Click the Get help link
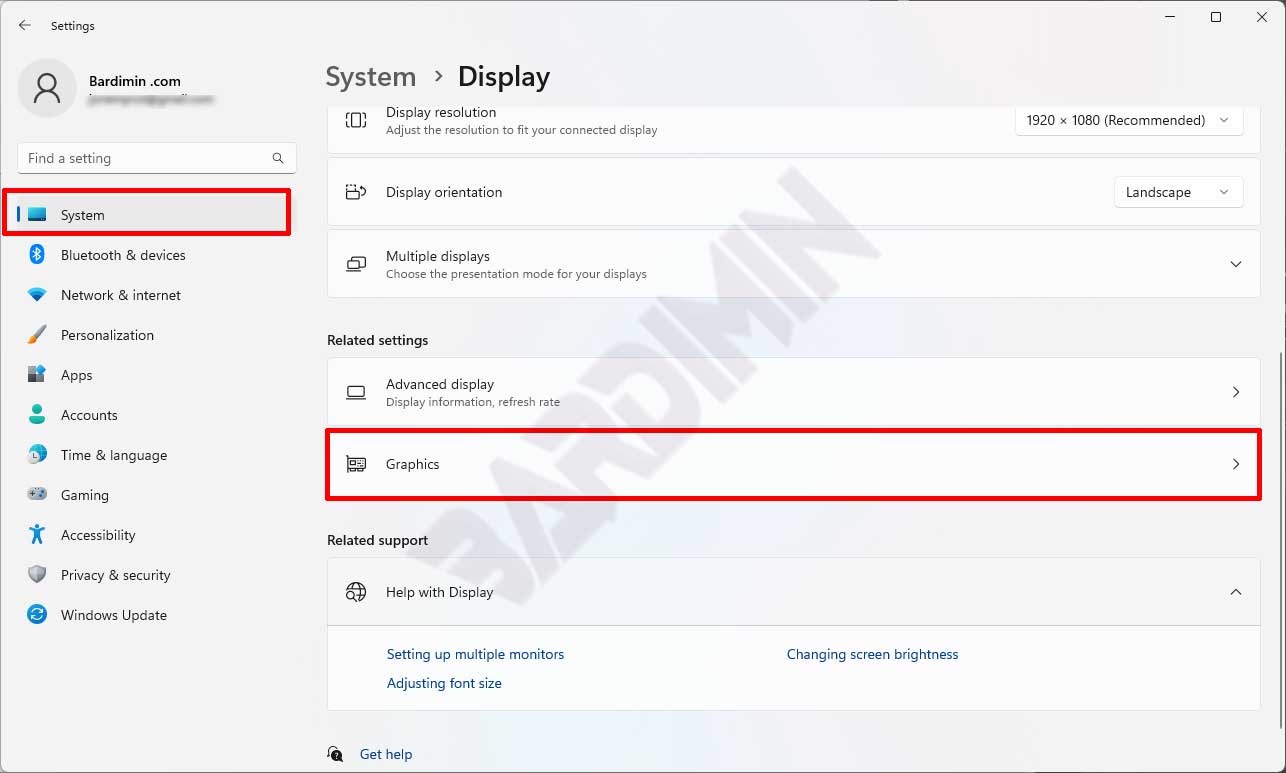 point(386,754)
